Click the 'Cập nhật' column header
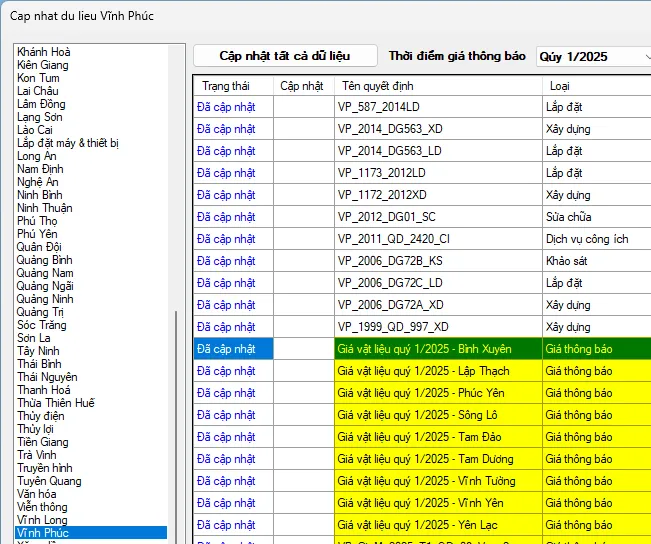 click(x=302, y=86)
